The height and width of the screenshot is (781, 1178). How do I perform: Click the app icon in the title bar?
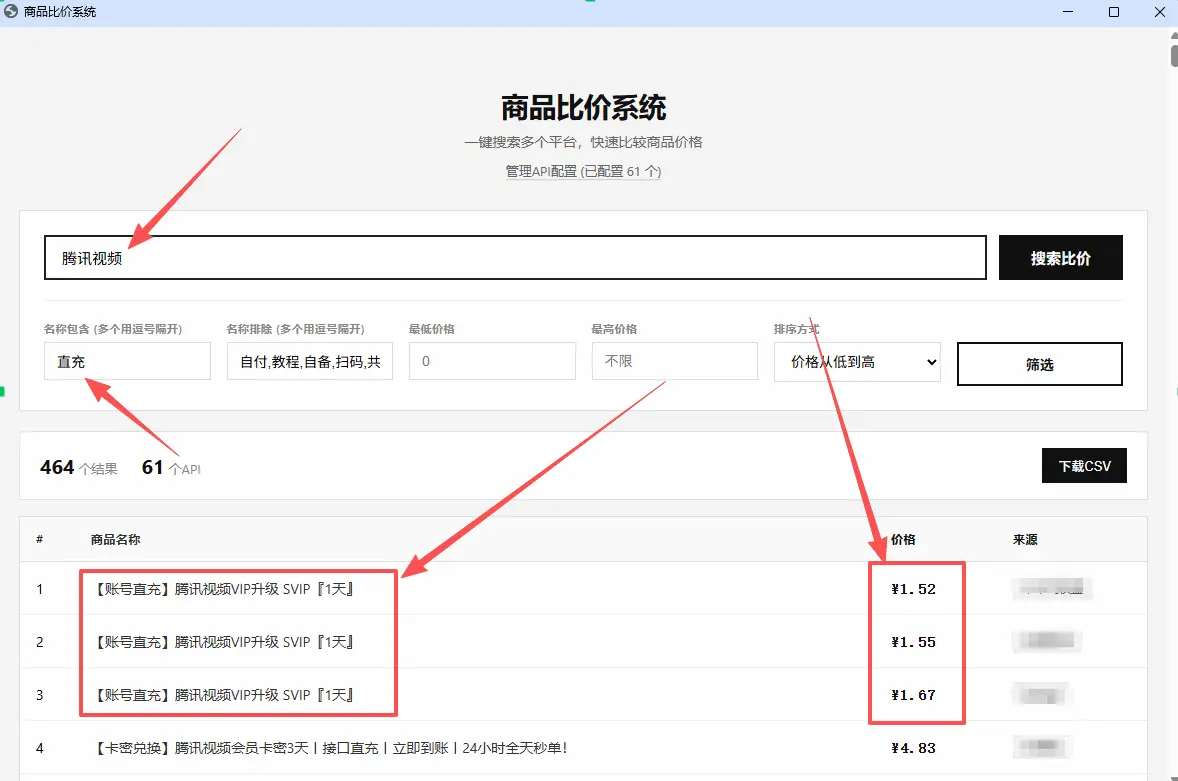(x=12, y=13)
